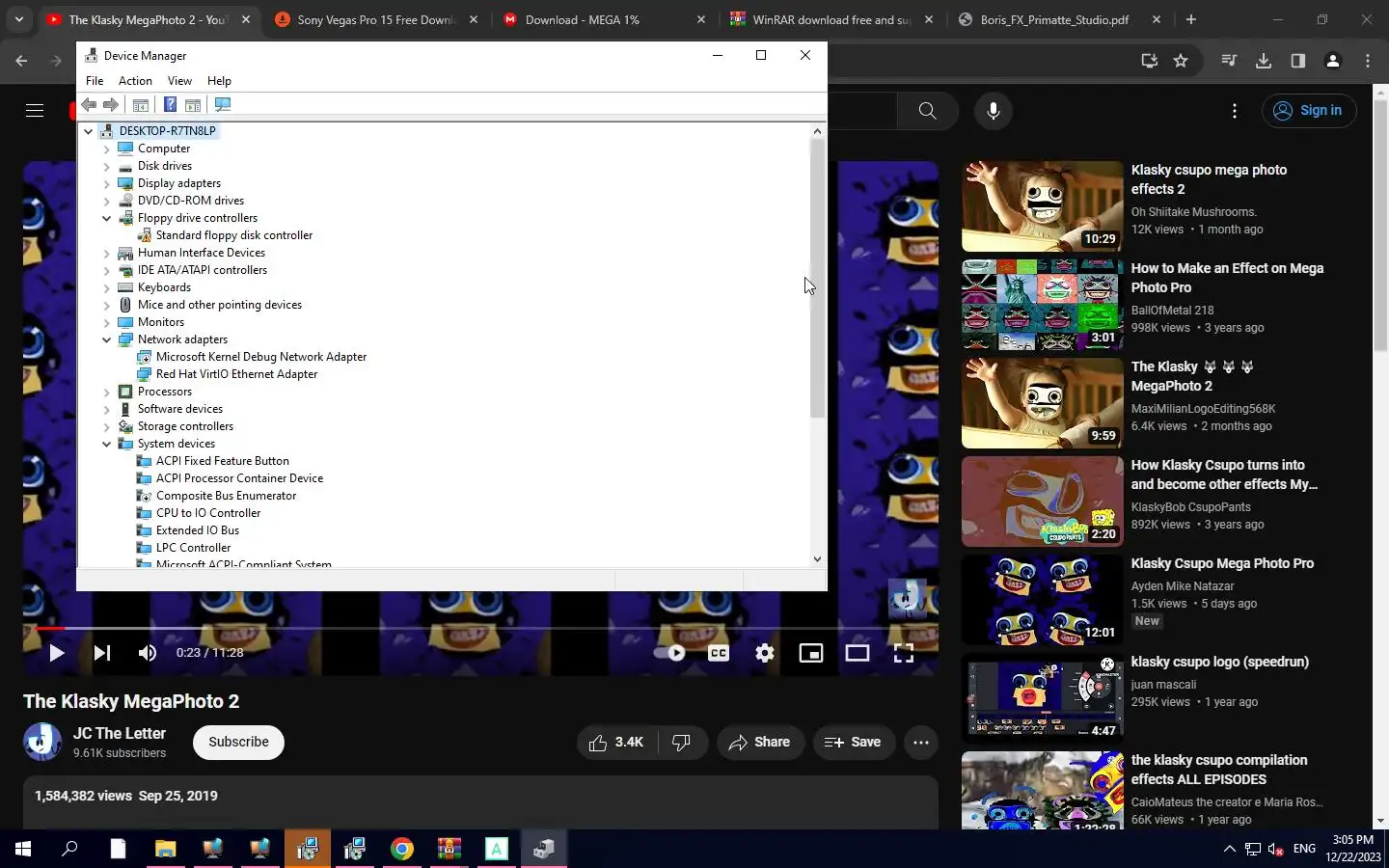Open Chrome profile avatar icon
The height and width of the screenshot is (868, 1389).
click(x=1333, y=61)
